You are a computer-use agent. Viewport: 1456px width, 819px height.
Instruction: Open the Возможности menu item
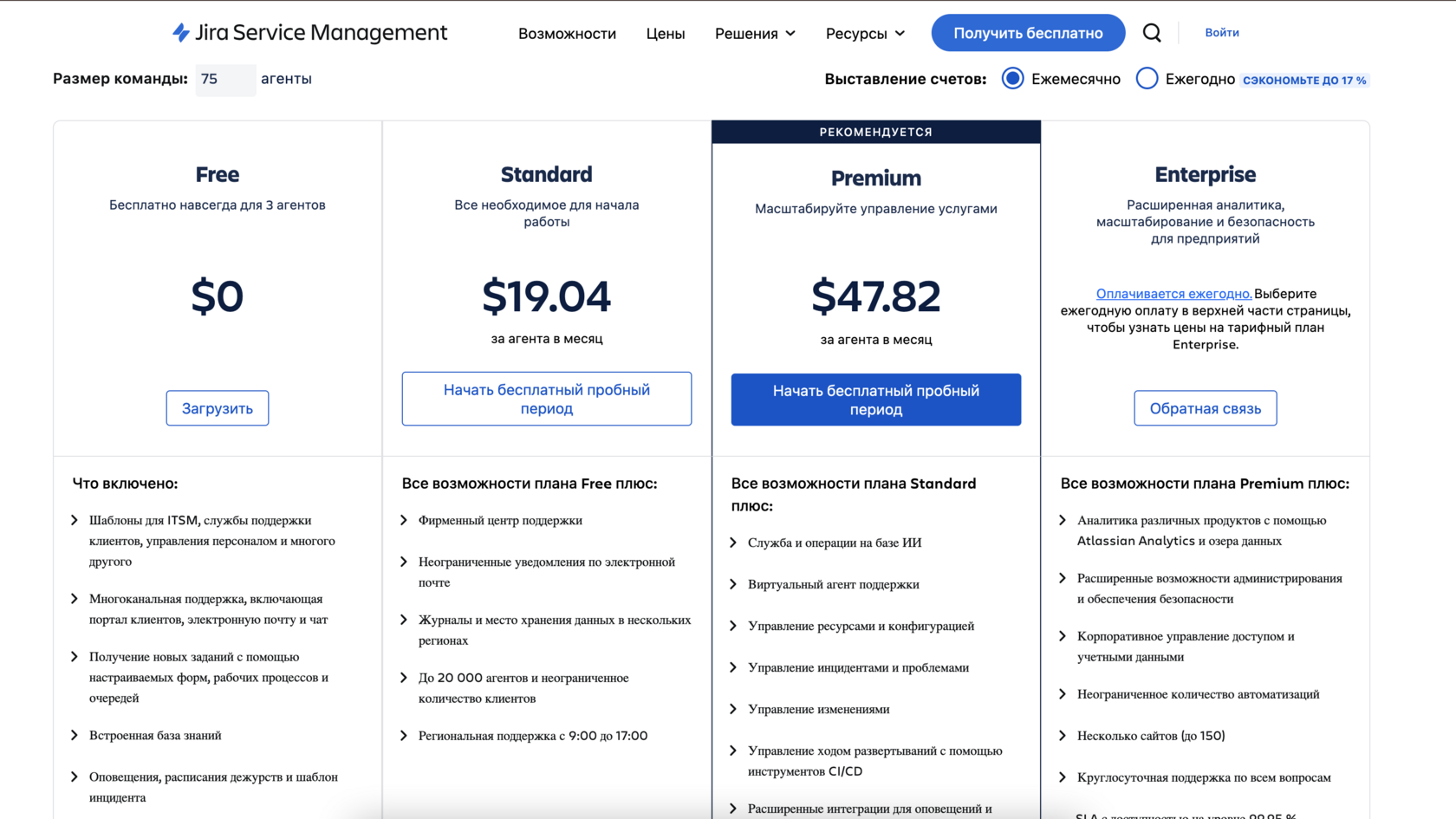567,34
